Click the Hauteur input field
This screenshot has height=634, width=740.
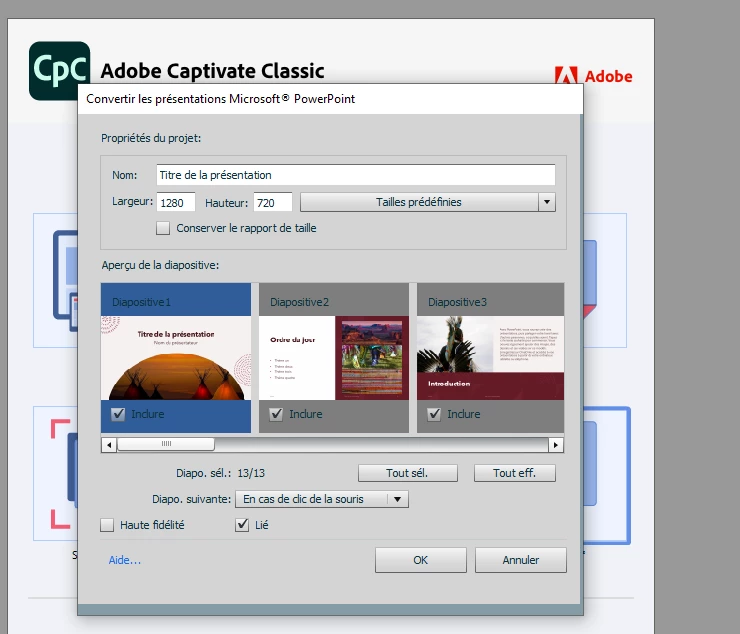pyautogui.click(x=273, y=203)
